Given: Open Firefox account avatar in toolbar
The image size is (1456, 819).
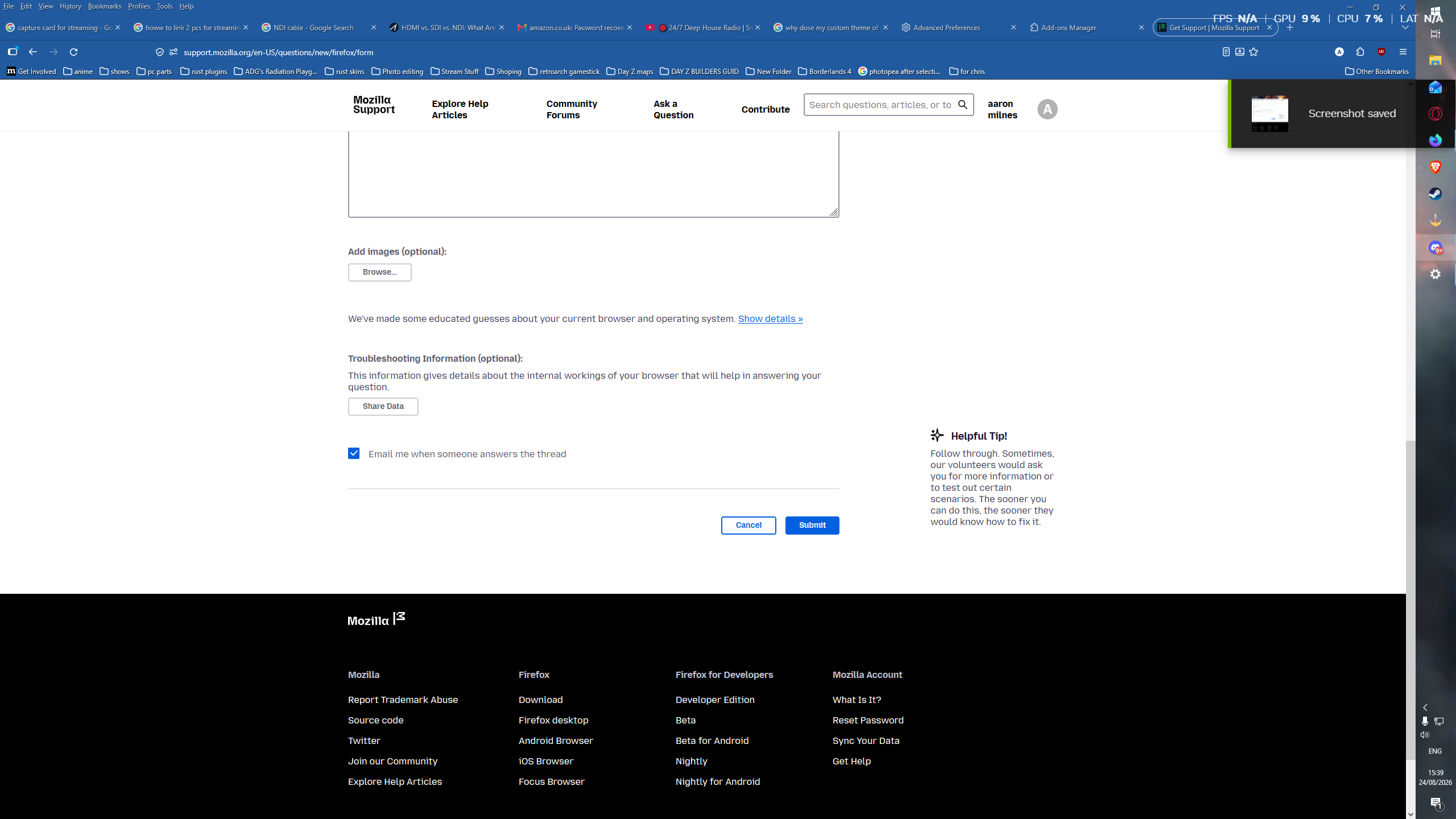Looking at the screenshot, I should (1339, 52).
